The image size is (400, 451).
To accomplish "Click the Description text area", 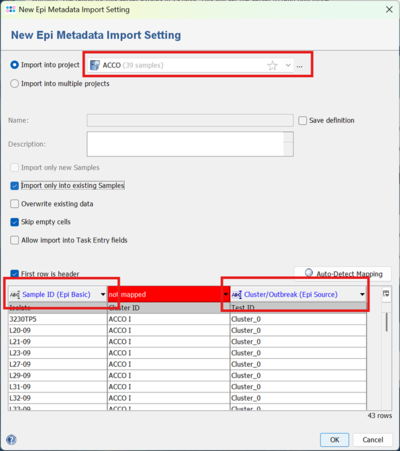I will 185,144.
